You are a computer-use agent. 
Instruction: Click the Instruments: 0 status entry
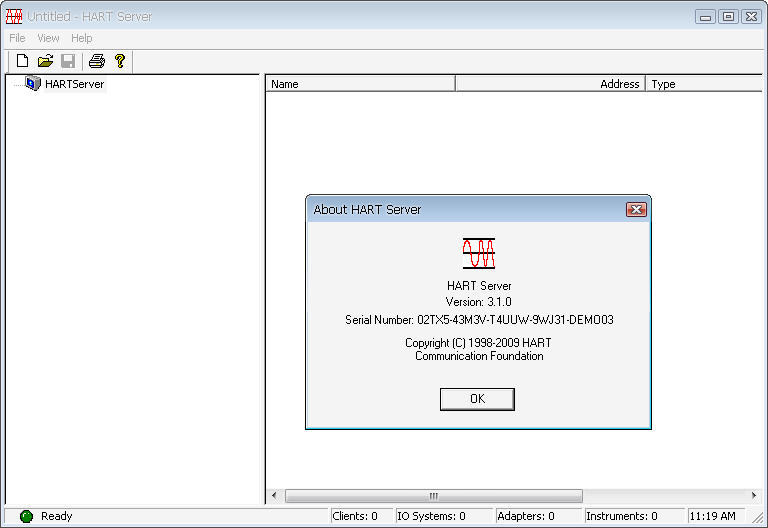(x=634, y=516)
